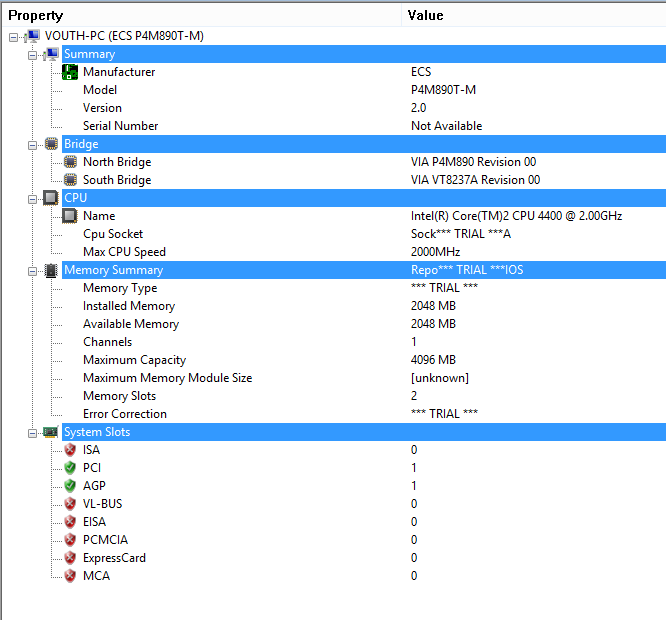Viewport: 666px width, 620px height.
Task: Collapse the VOUTH-PC root node
Action: (14, 37)
